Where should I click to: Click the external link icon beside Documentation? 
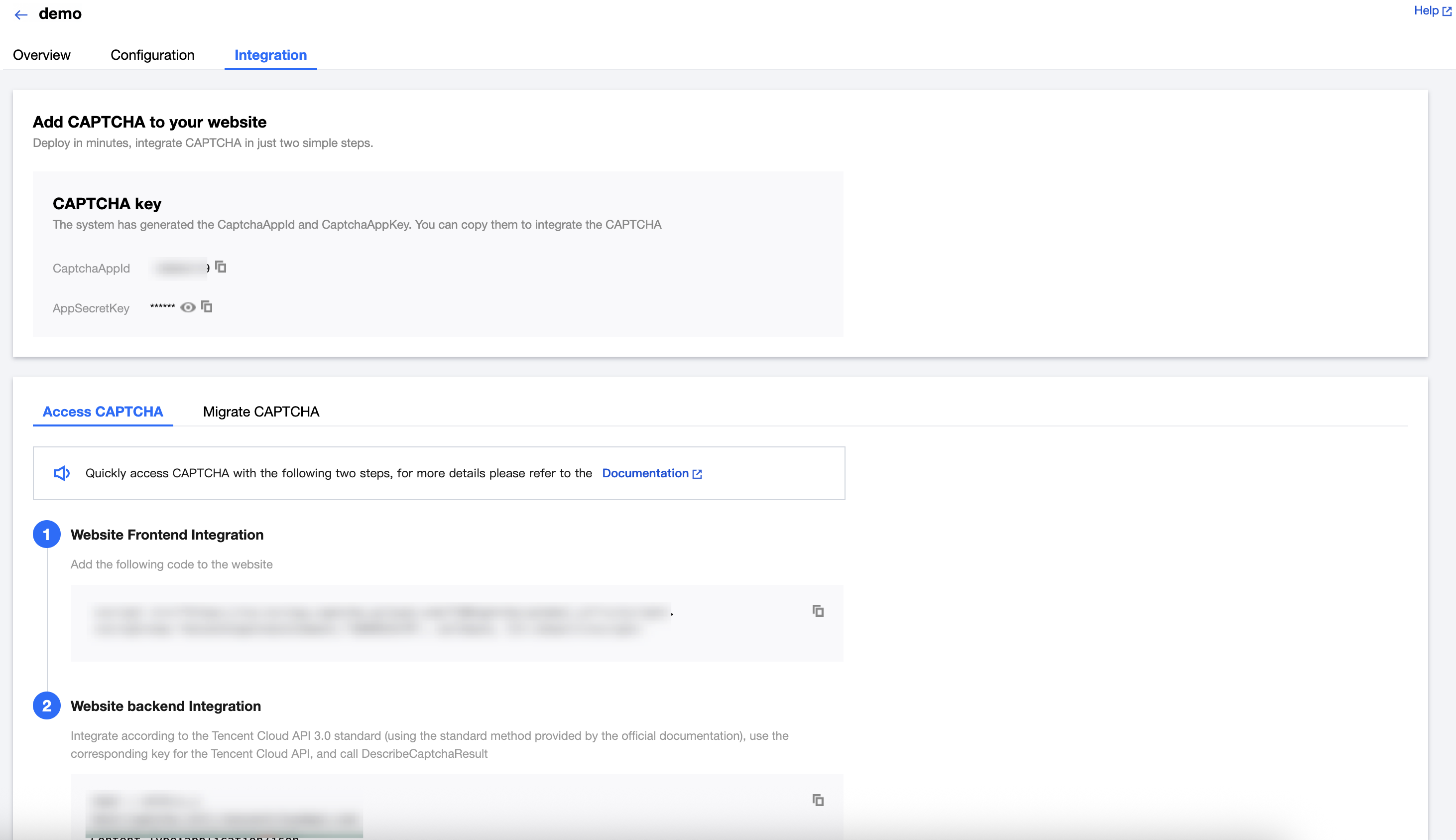click(697, 474)
